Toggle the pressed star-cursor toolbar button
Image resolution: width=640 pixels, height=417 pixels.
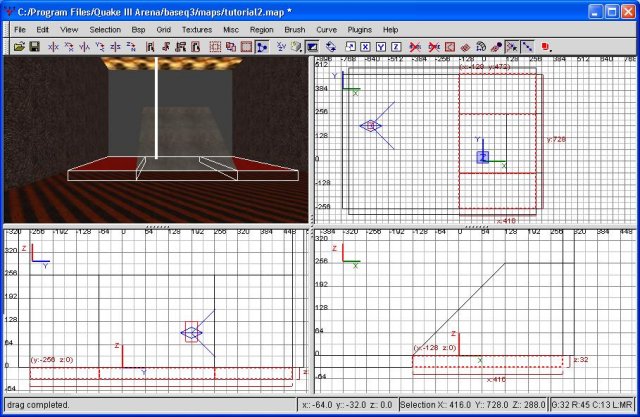click(x=511, y=47)
